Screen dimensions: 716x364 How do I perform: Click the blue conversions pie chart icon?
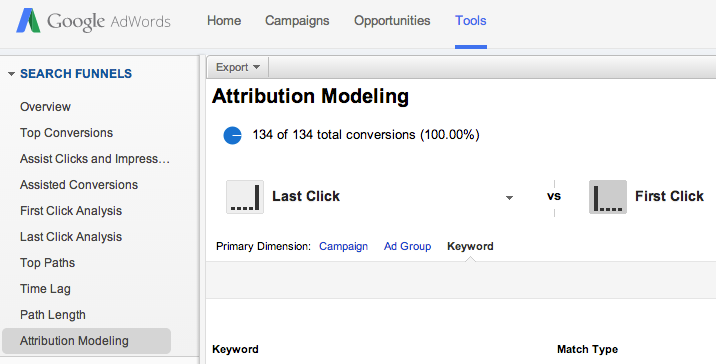pos(232,135)
